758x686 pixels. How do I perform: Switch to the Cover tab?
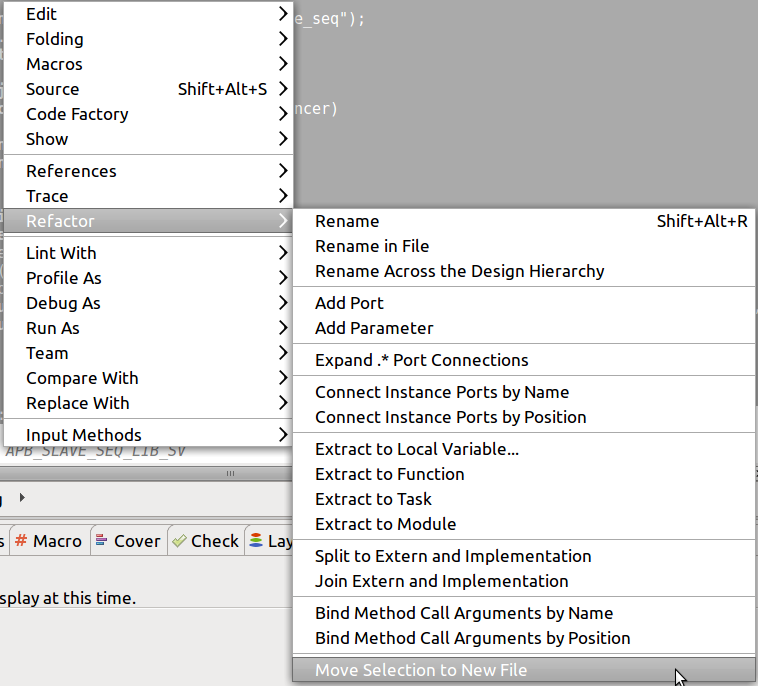click(127, 541)
